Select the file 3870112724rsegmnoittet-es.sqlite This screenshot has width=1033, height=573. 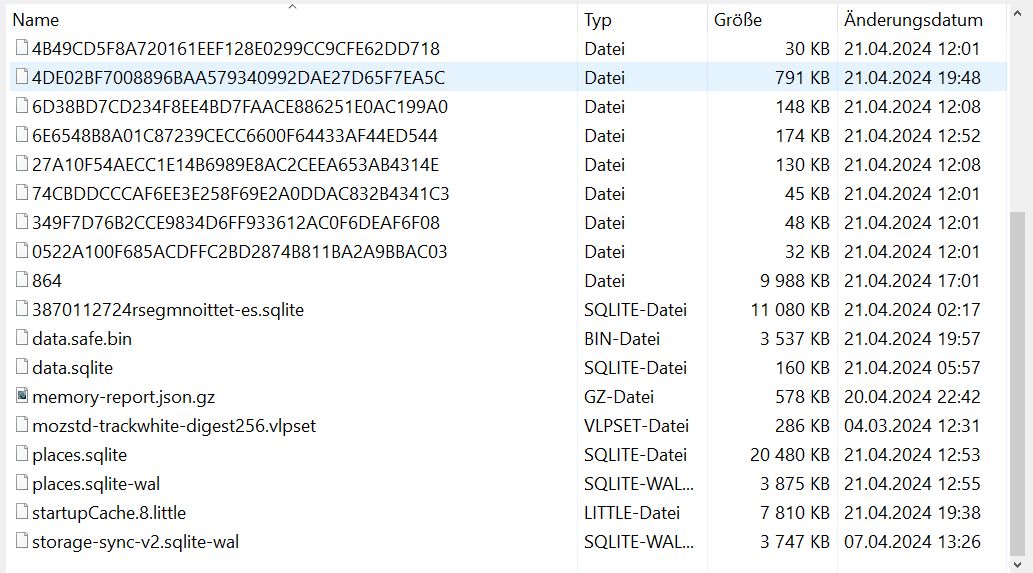[167, 309]
